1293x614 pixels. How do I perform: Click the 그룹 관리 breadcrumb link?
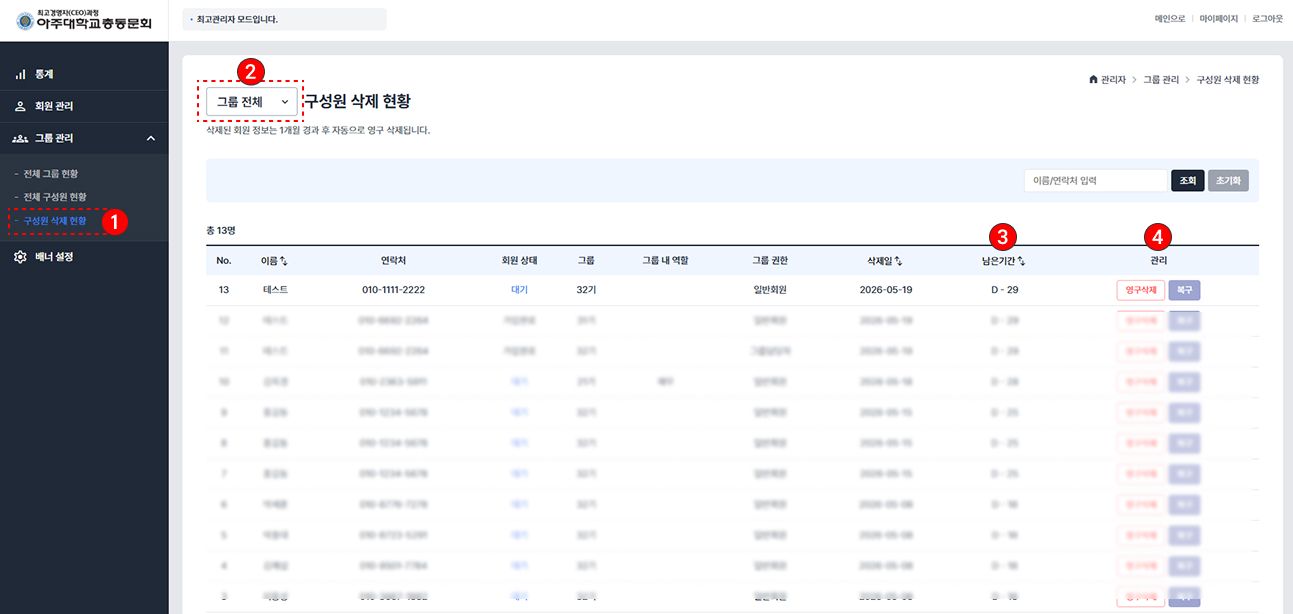pyautogui.click(x=1160, y=79)
